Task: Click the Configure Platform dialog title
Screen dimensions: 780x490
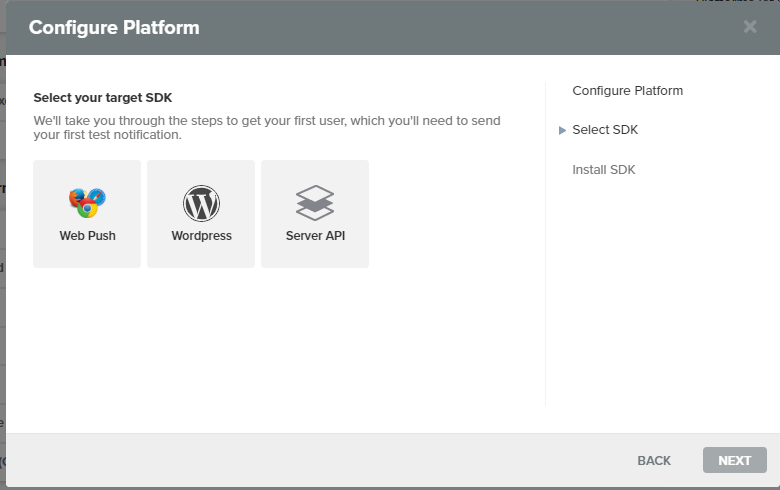Action: [x=114, y=27]
